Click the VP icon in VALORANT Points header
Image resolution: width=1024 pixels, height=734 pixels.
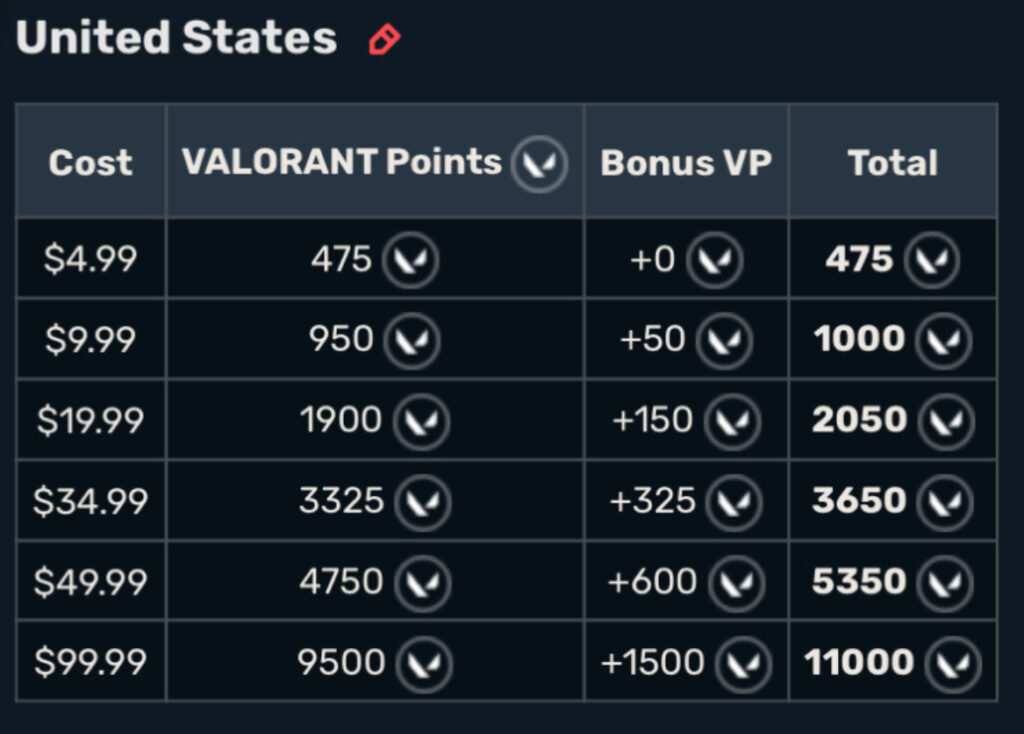(x=539, y=163)
